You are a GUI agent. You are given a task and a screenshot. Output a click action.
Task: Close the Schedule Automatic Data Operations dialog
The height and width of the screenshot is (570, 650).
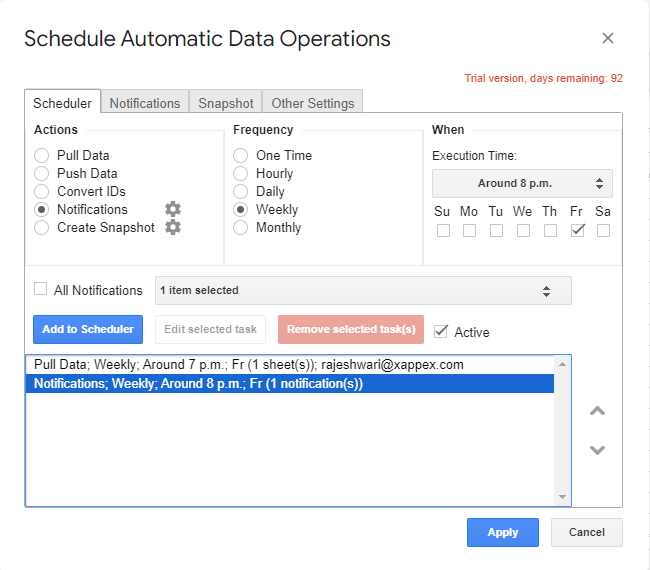[608, 38]
